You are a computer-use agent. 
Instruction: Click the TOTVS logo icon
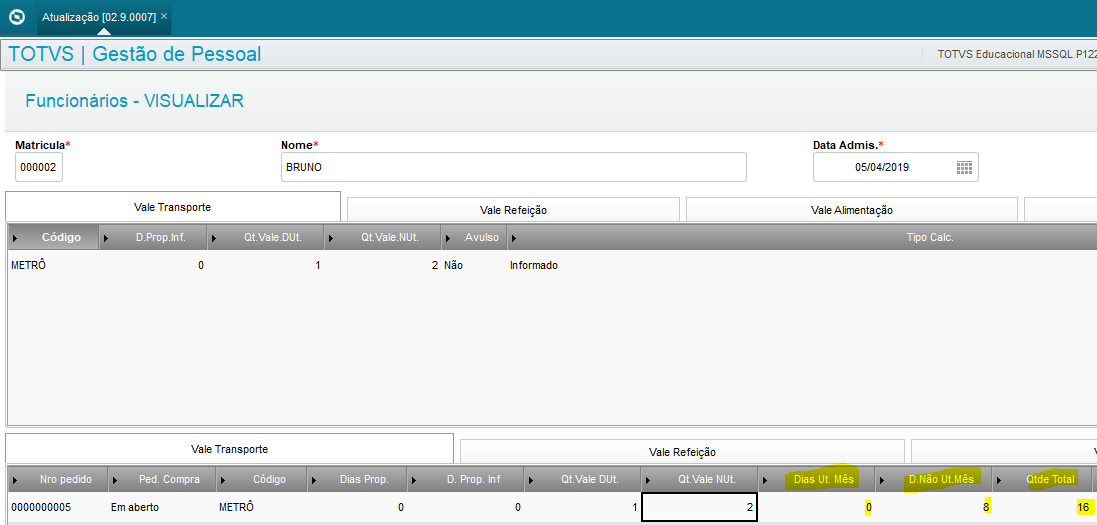[17, 16]
